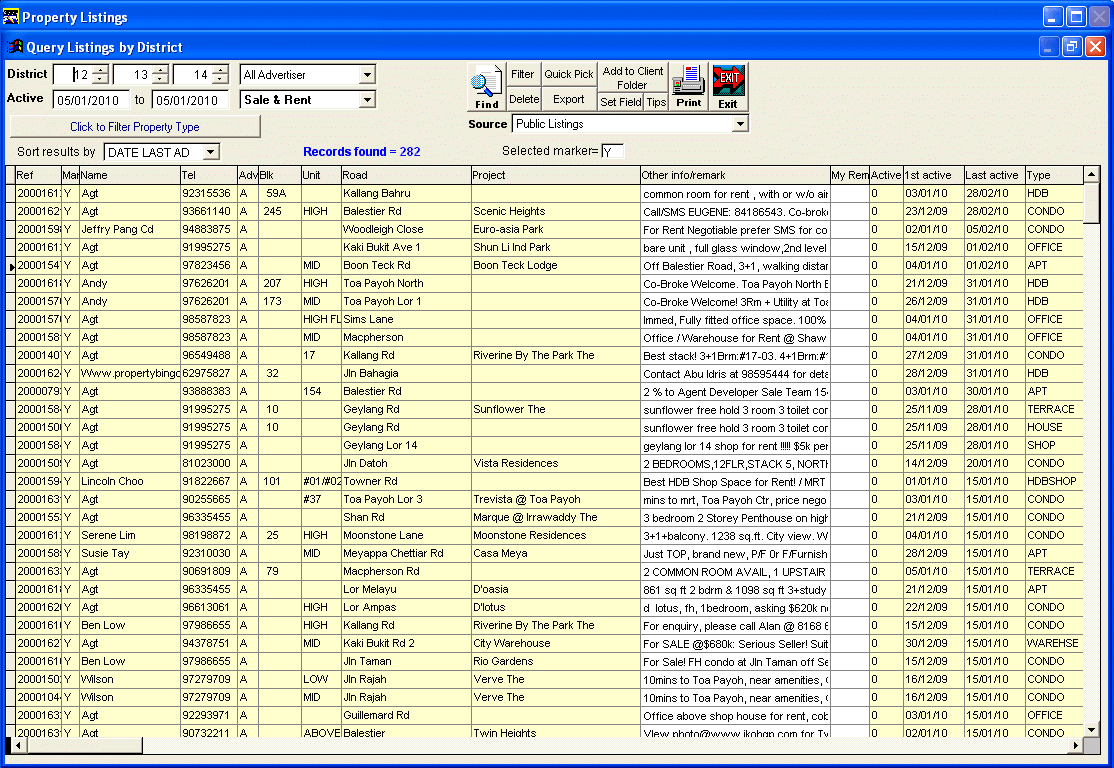
Task: Click the Other info/remark column header
Action: (x=735, y=175)
